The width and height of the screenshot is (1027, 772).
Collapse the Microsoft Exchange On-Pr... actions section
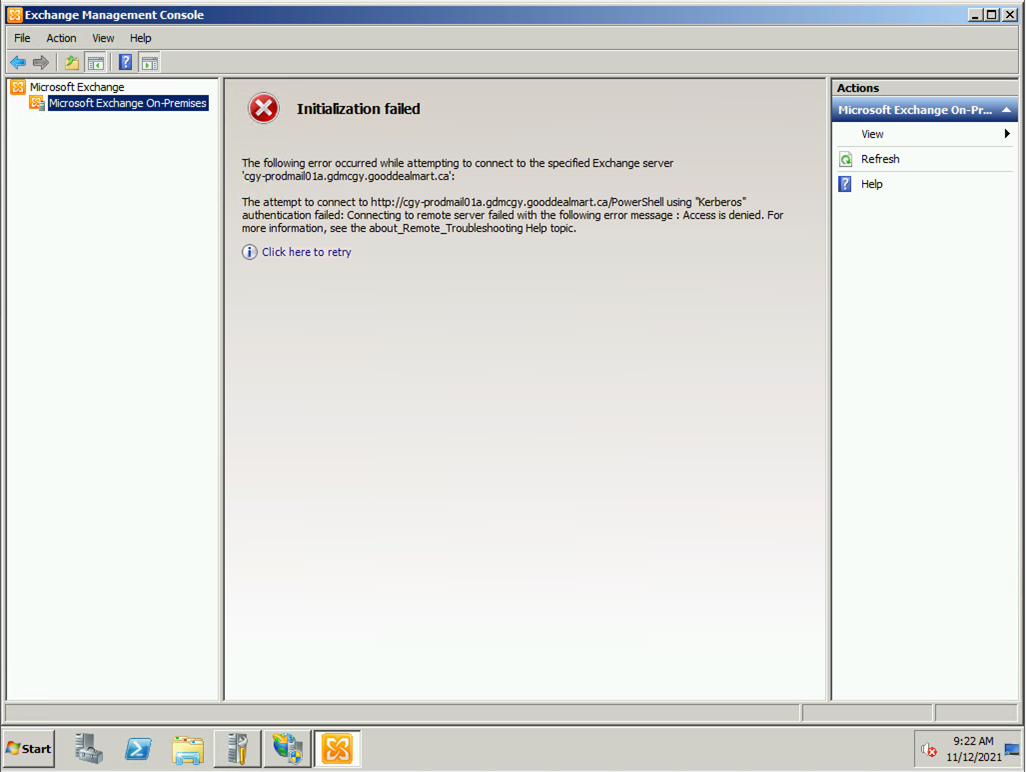click(1007, 110)
